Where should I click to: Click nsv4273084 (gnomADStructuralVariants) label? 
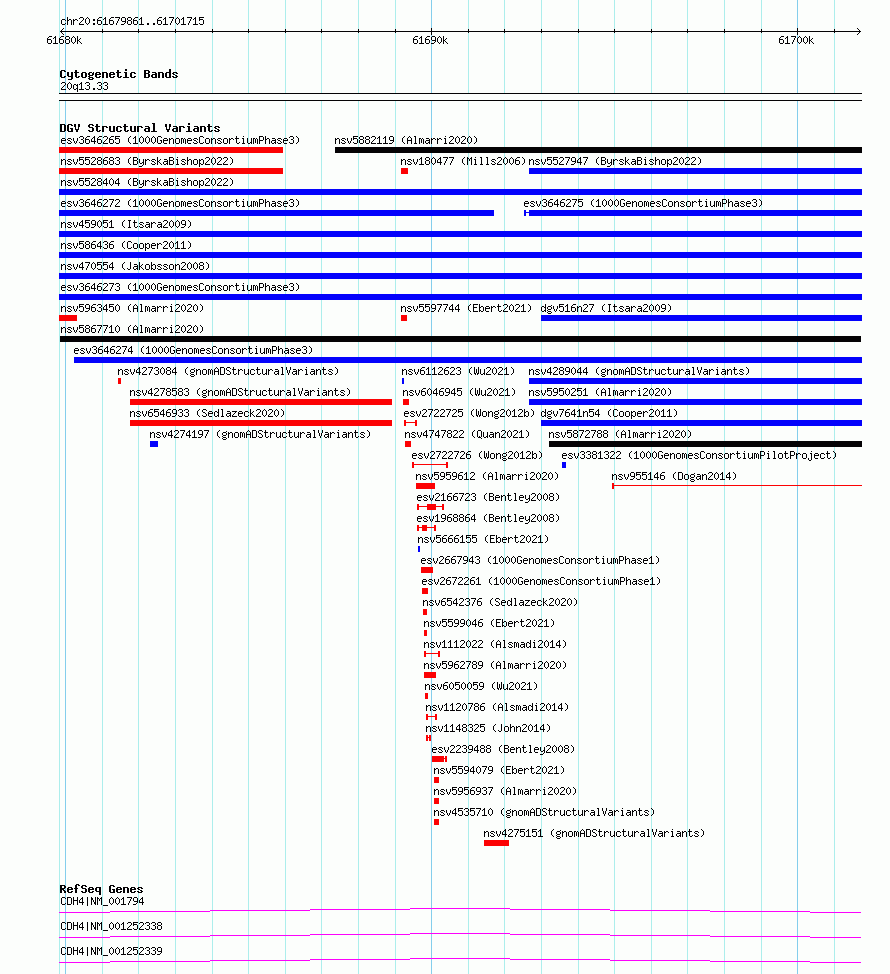(x=228, y=371)
